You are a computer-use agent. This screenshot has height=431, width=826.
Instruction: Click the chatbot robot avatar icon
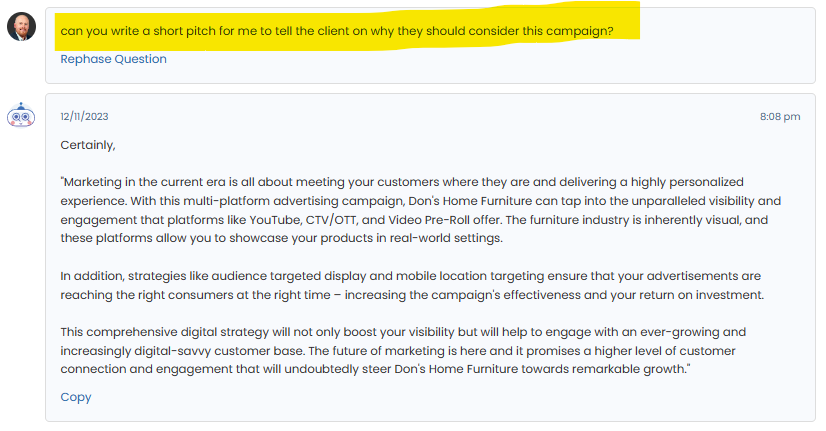(x=20, y=116)
